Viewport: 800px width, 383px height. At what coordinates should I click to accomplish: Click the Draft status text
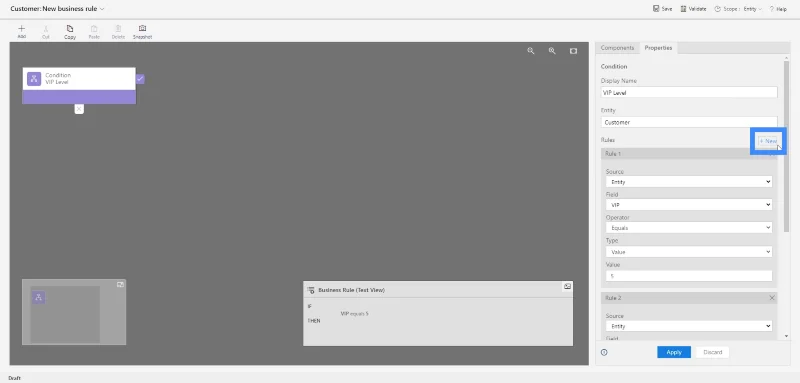click(14, 378)
